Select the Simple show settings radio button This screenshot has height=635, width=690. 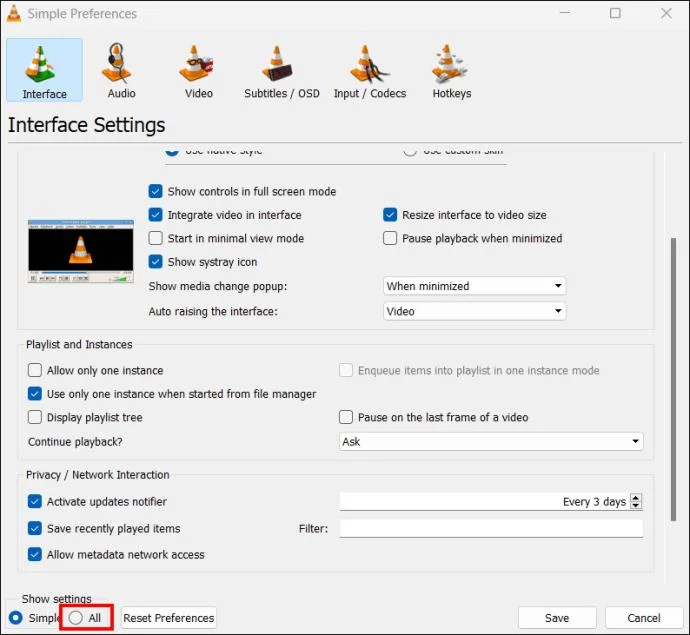pos(15,618)
